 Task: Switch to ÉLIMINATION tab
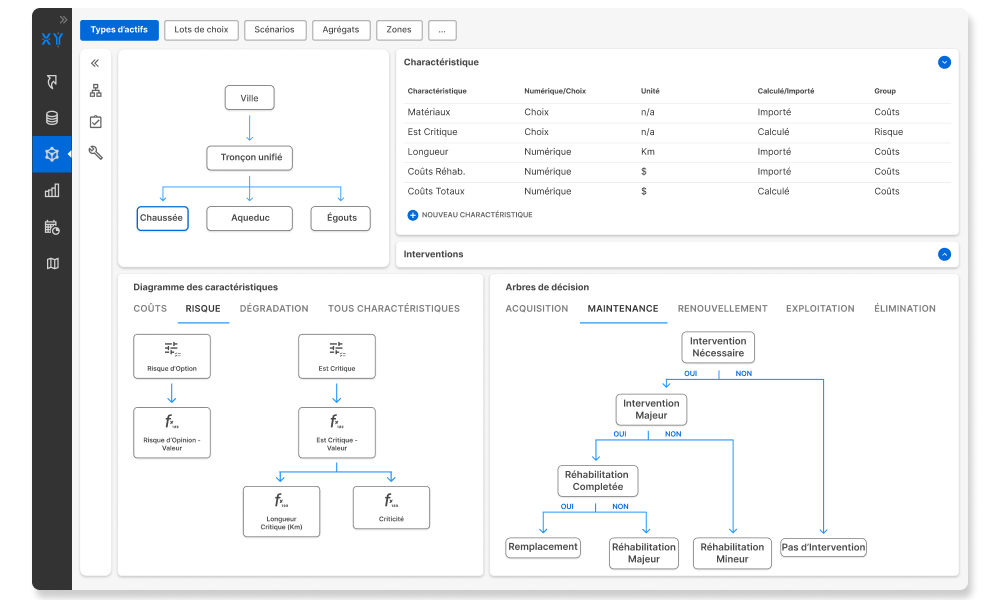point(905,309)
